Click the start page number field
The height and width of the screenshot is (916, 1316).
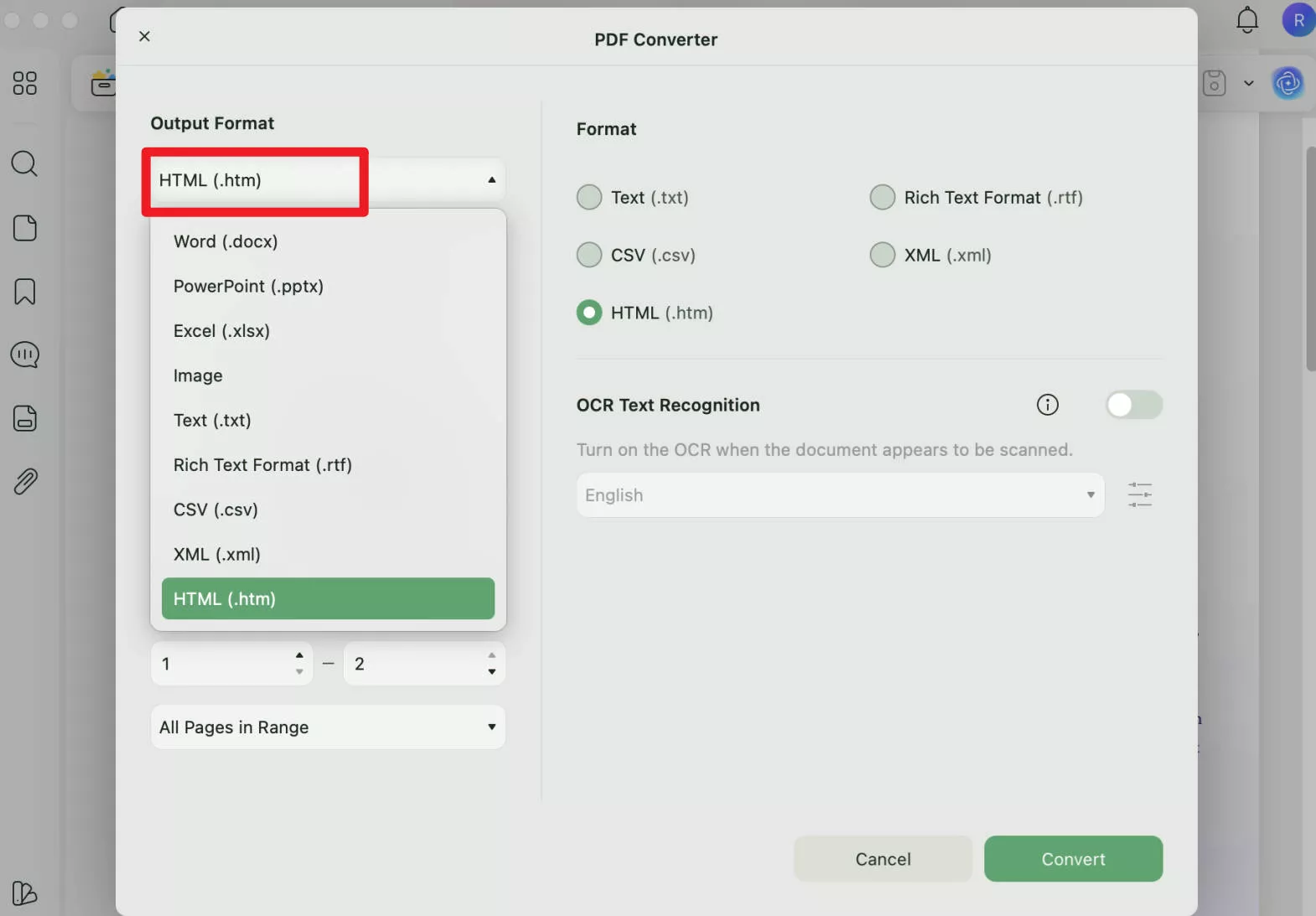[223, 664]
